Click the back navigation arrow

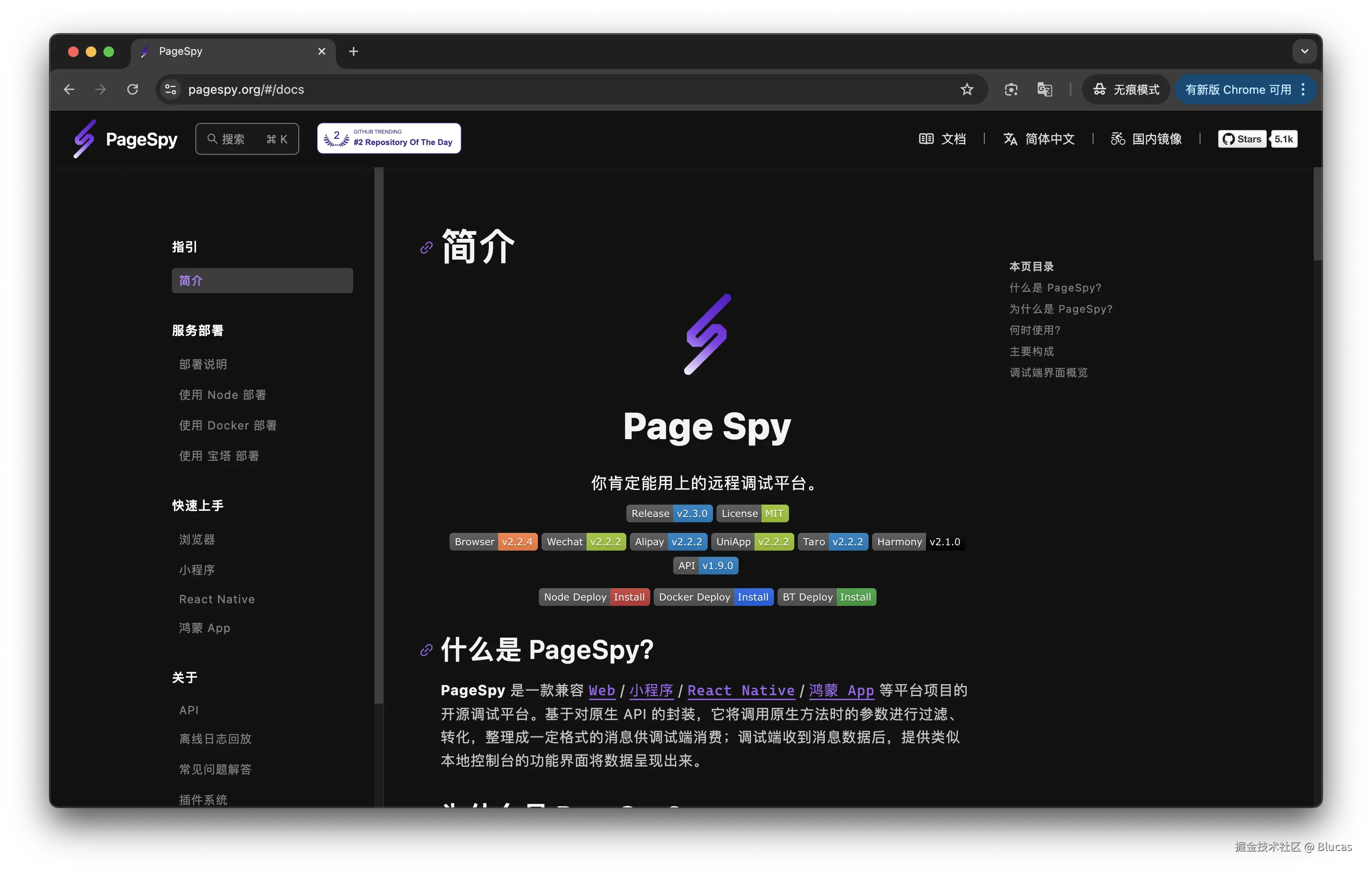(x=69, y=89)
